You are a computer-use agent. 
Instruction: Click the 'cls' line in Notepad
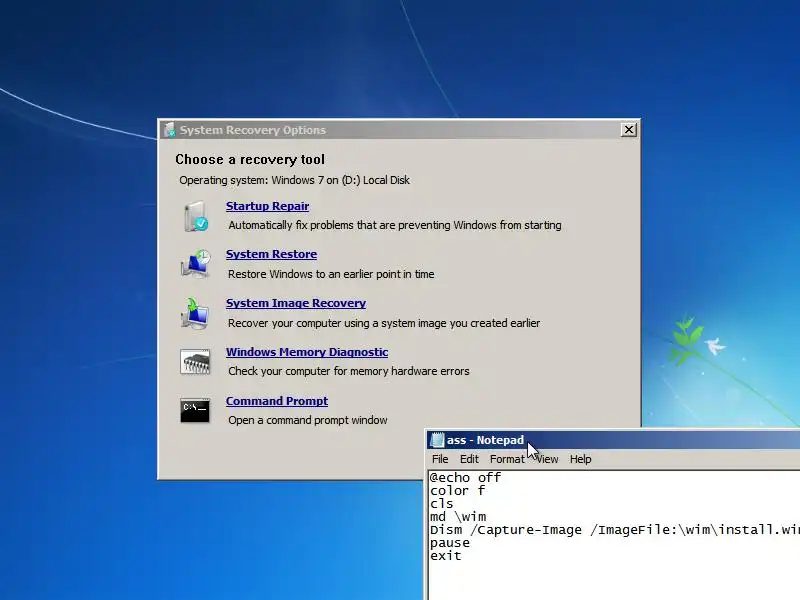[x=441, y=504]
